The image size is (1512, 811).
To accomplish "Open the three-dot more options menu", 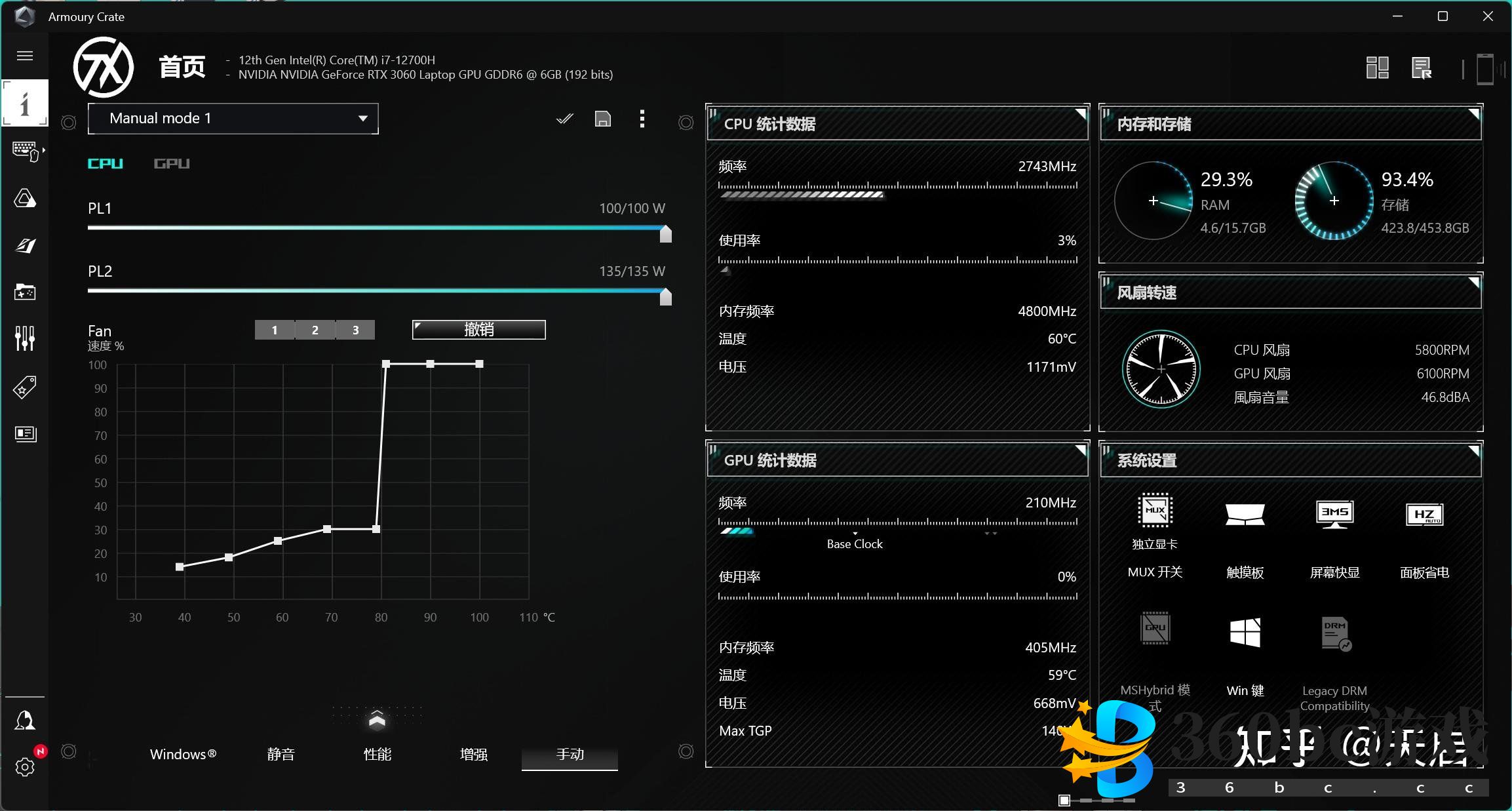I will [x=642, y=119].
